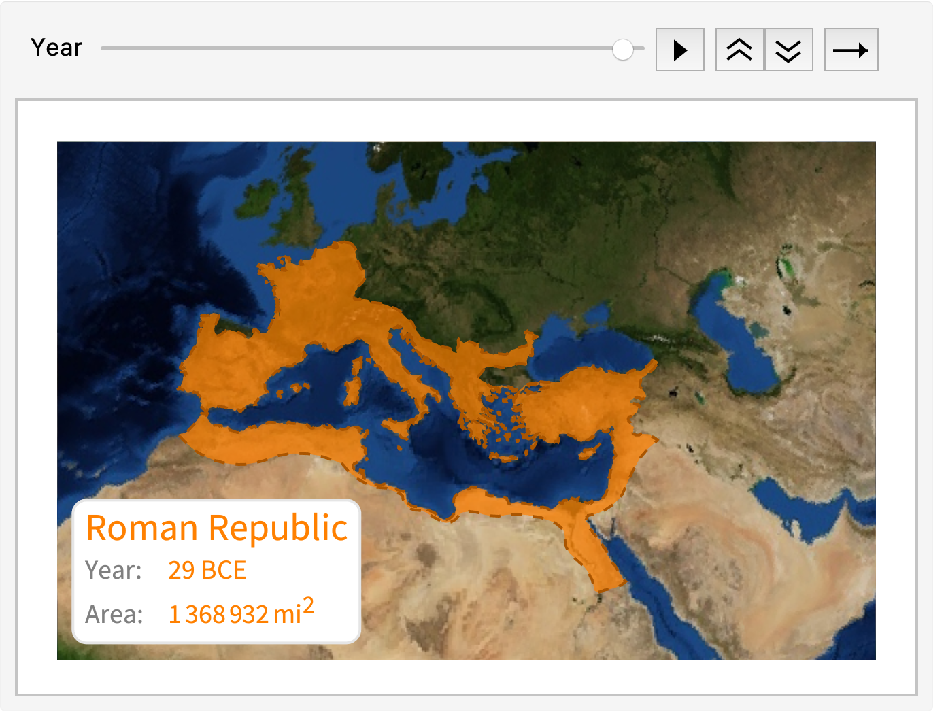Click the "Roman Republic" title in the info box
Screen dimensions: 934x714
click(216, 528)
